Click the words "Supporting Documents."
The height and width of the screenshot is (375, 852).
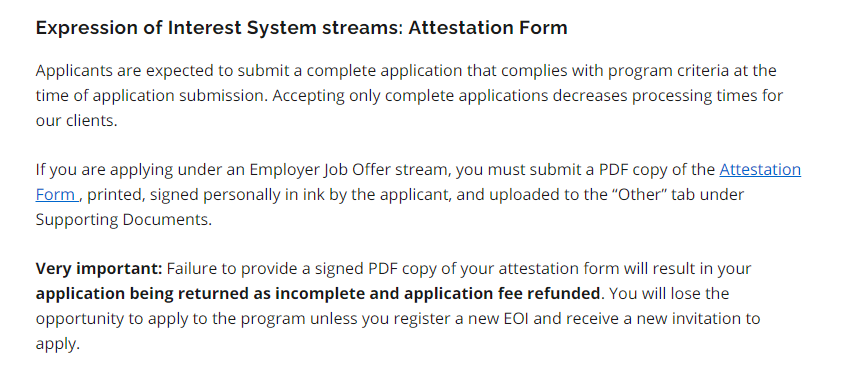click(x=124, y=220)
